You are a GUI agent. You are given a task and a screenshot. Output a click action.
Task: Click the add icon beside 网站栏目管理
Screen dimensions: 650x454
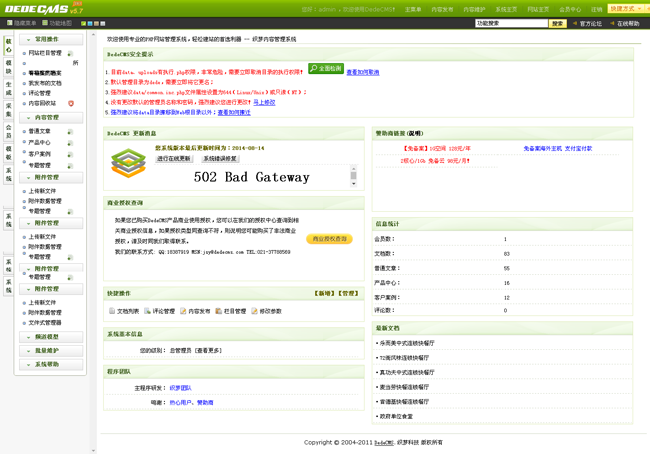click(70, 53)
